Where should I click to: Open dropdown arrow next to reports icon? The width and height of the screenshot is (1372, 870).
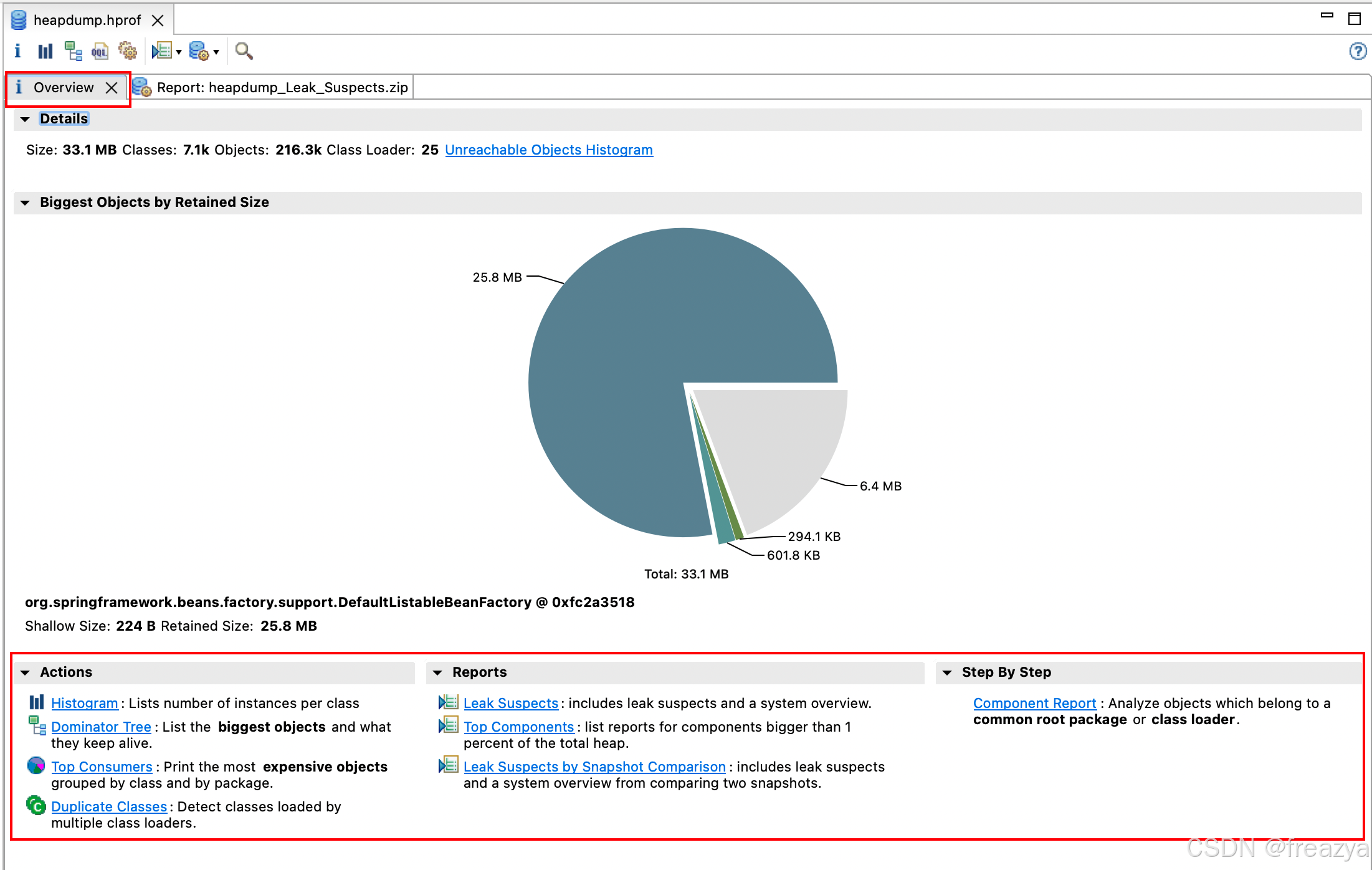pos(179,52)
